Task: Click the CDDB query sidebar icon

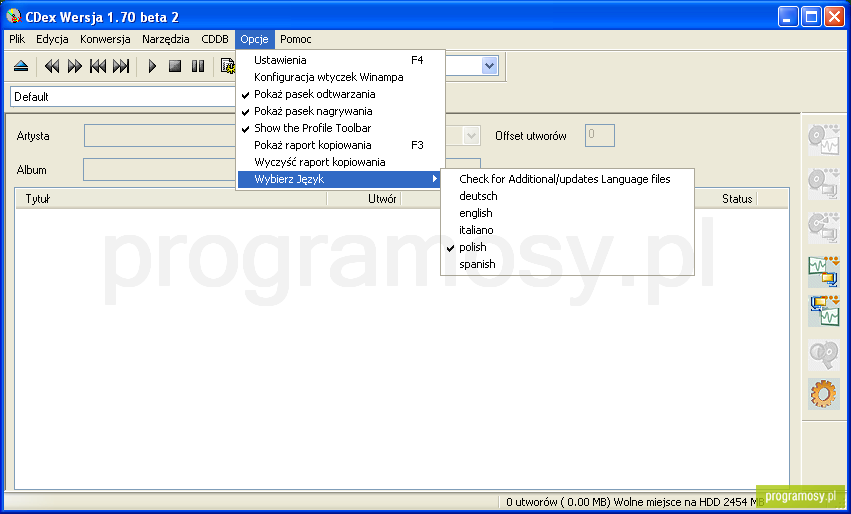Action: tap(823, 355)
